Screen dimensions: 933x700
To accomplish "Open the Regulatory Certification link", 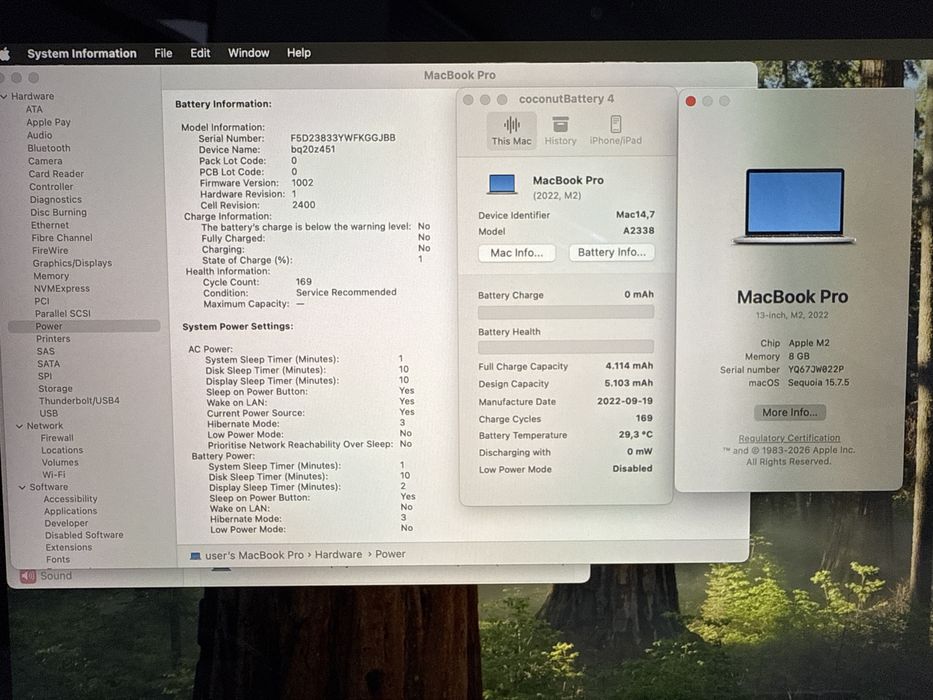I will pos(789,438).
